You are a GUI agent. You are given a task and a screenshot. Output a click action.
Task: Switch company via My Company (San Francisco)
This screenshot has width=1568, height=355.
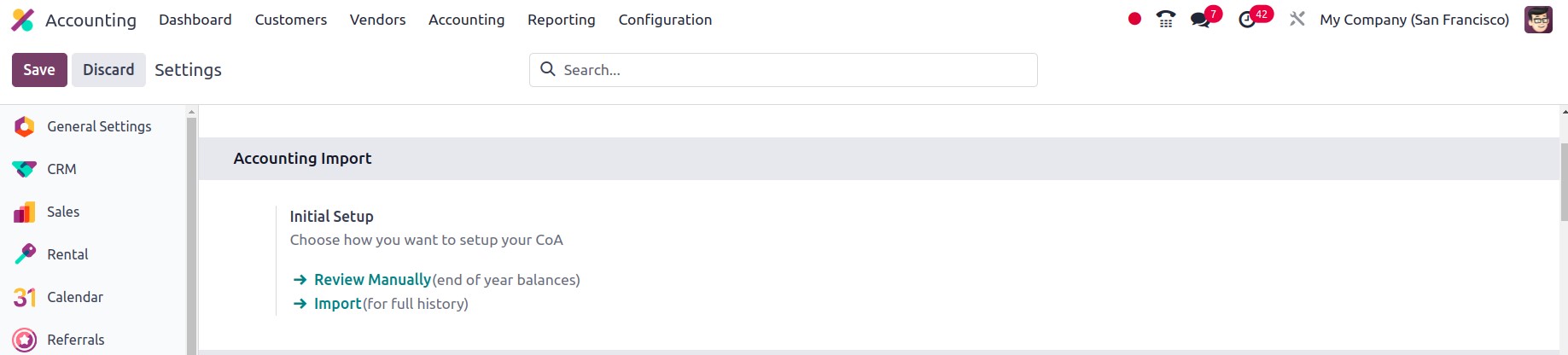point(1414,20)
